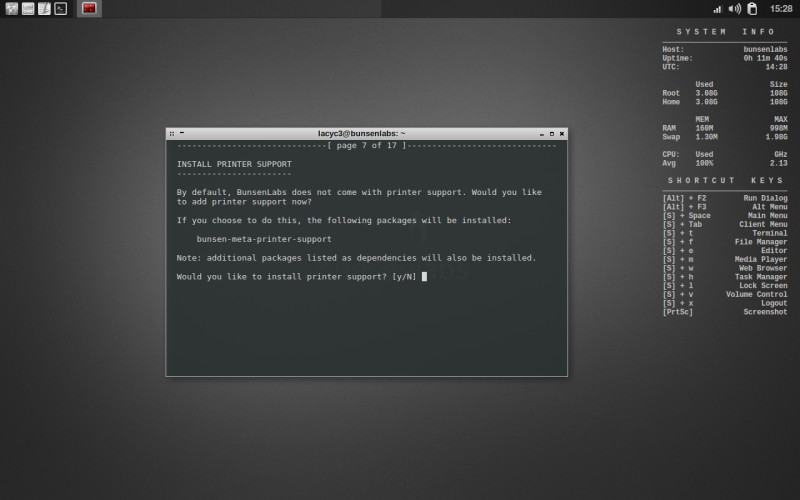
Task: Click the dash button beside the window menu icon
Action: tap(182, 134)
